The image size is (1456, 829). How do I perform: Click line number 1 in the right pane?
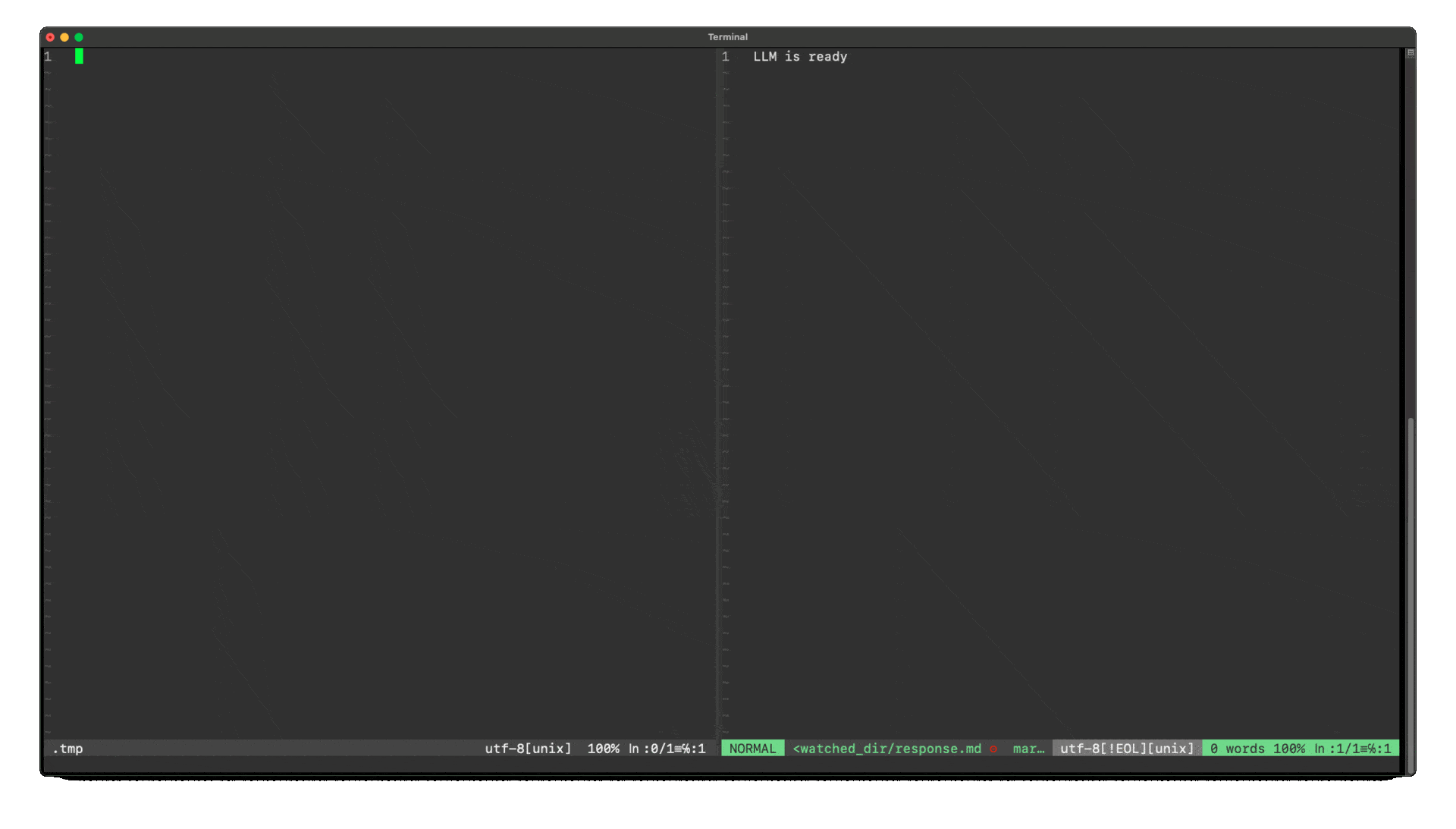[x=726, y=57]
